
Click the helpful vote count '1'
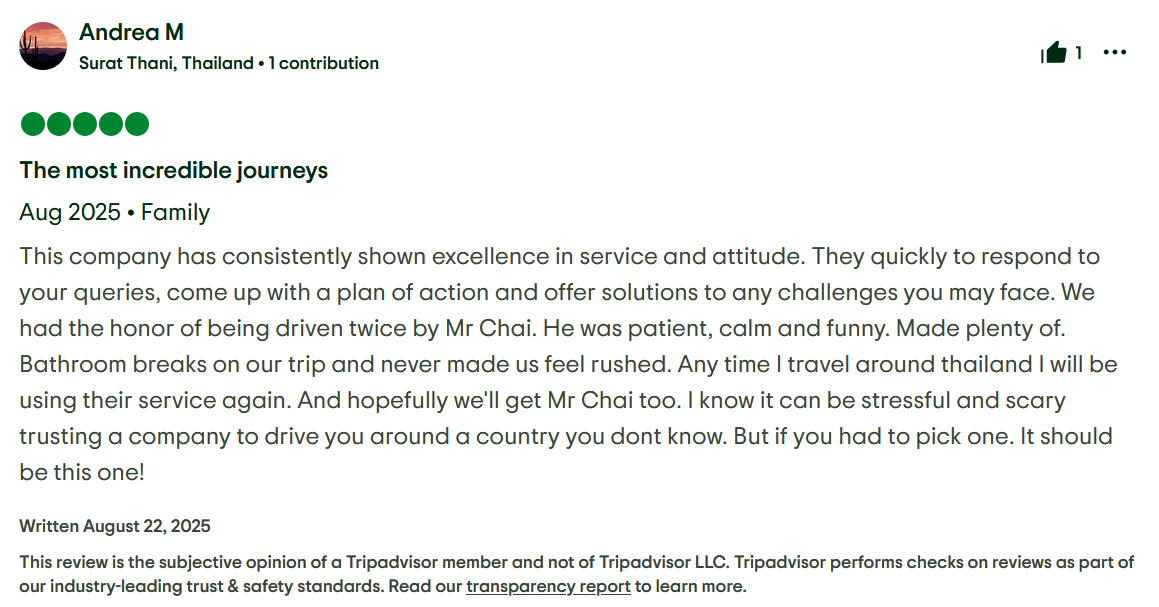[1078, 53]
